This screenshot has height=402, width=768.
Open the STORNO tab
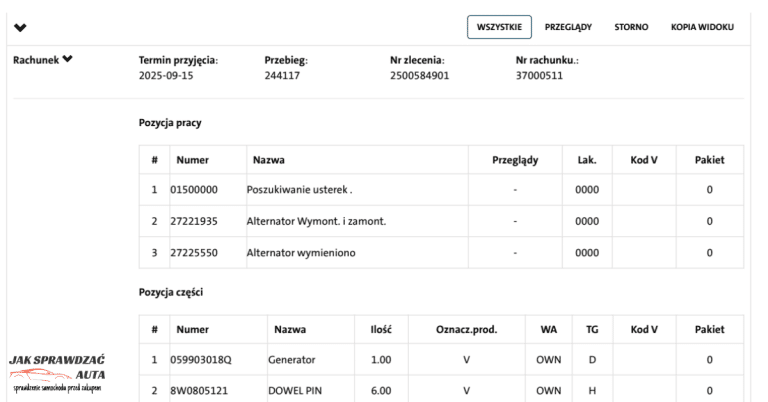point(631,27)
